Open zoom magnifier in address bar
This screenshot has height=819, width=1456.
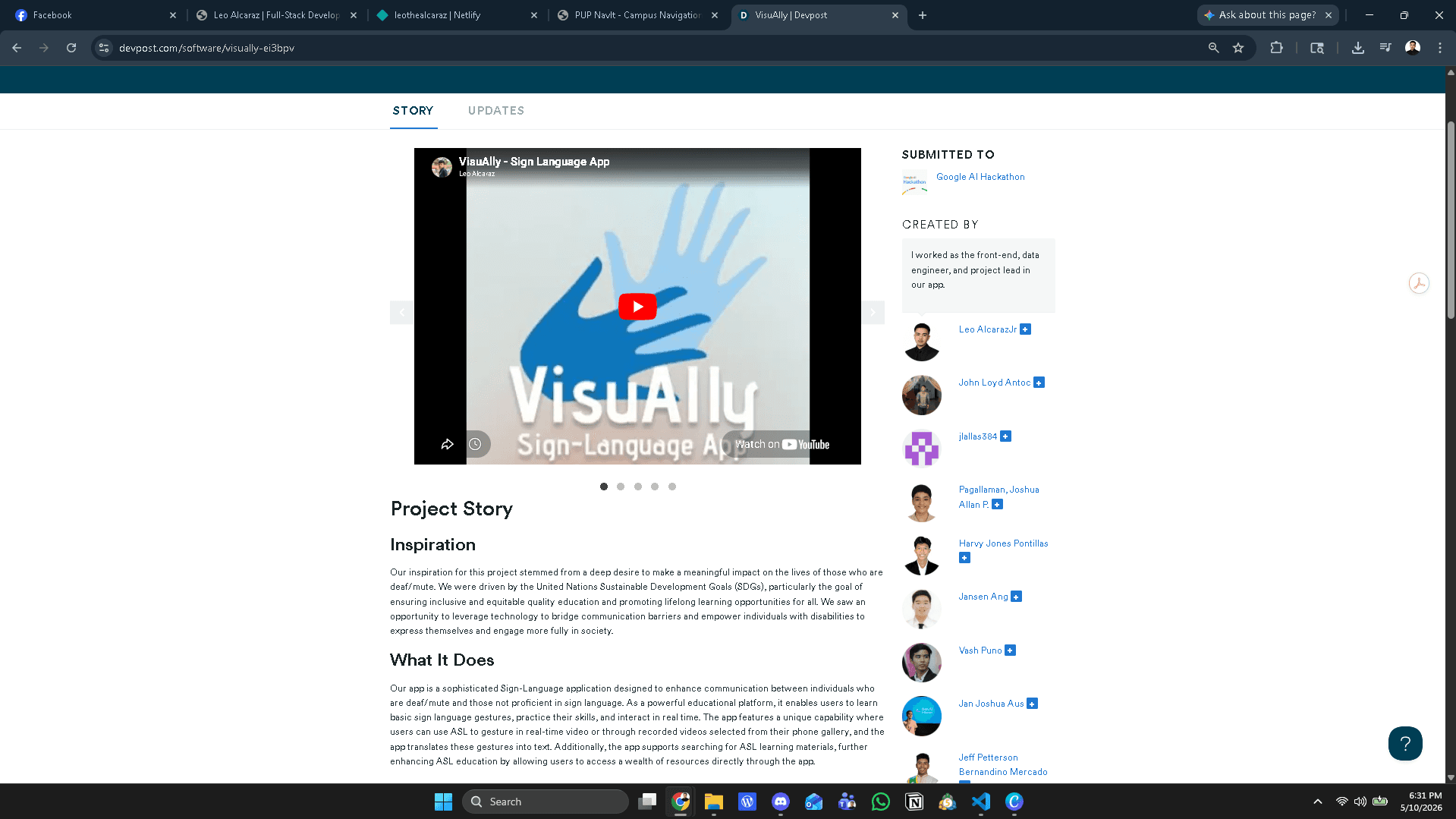point(1214,48)
